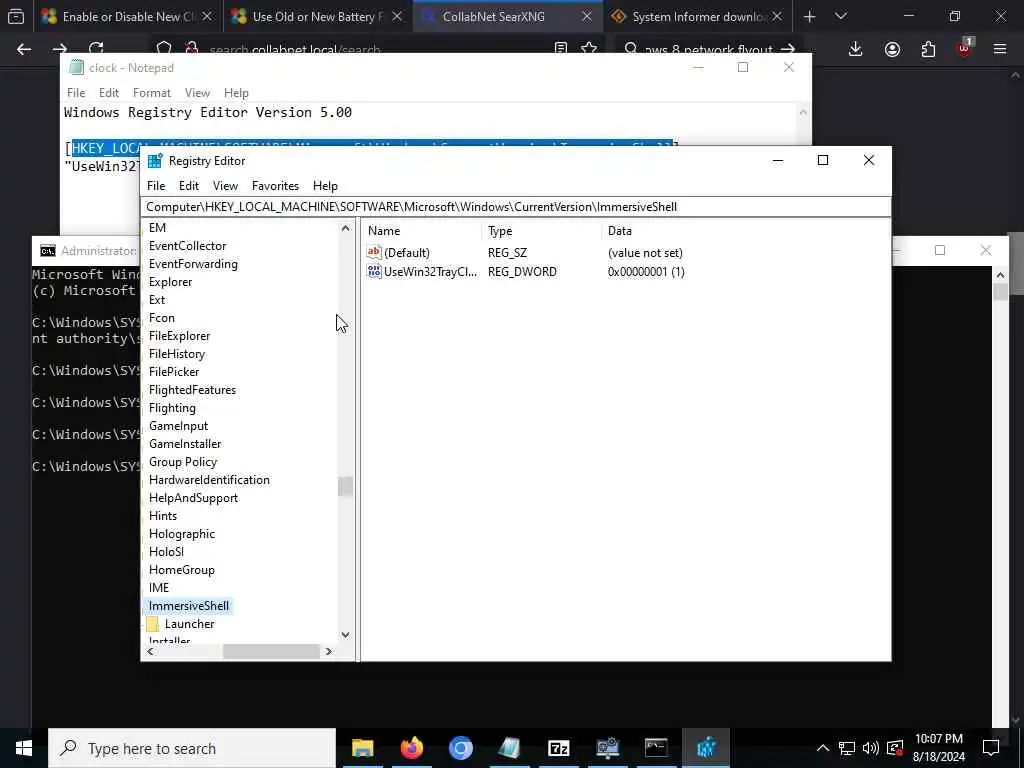Select the EventCollector registry key
This screenshot has width=1024, height=768.
tap(187, 246)
